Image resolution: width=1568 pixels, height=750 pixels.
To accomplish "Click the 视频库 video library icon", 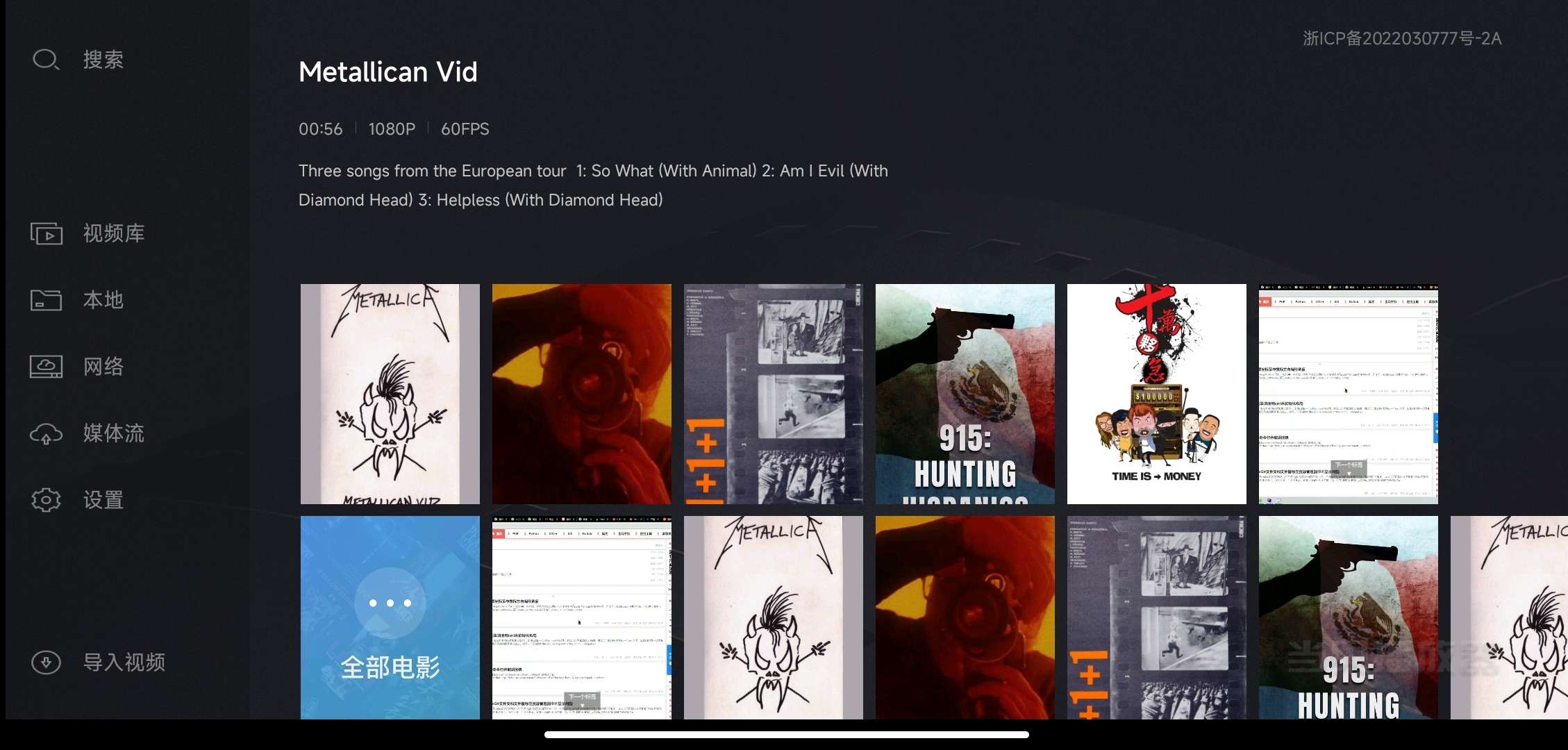I will 46,233.
